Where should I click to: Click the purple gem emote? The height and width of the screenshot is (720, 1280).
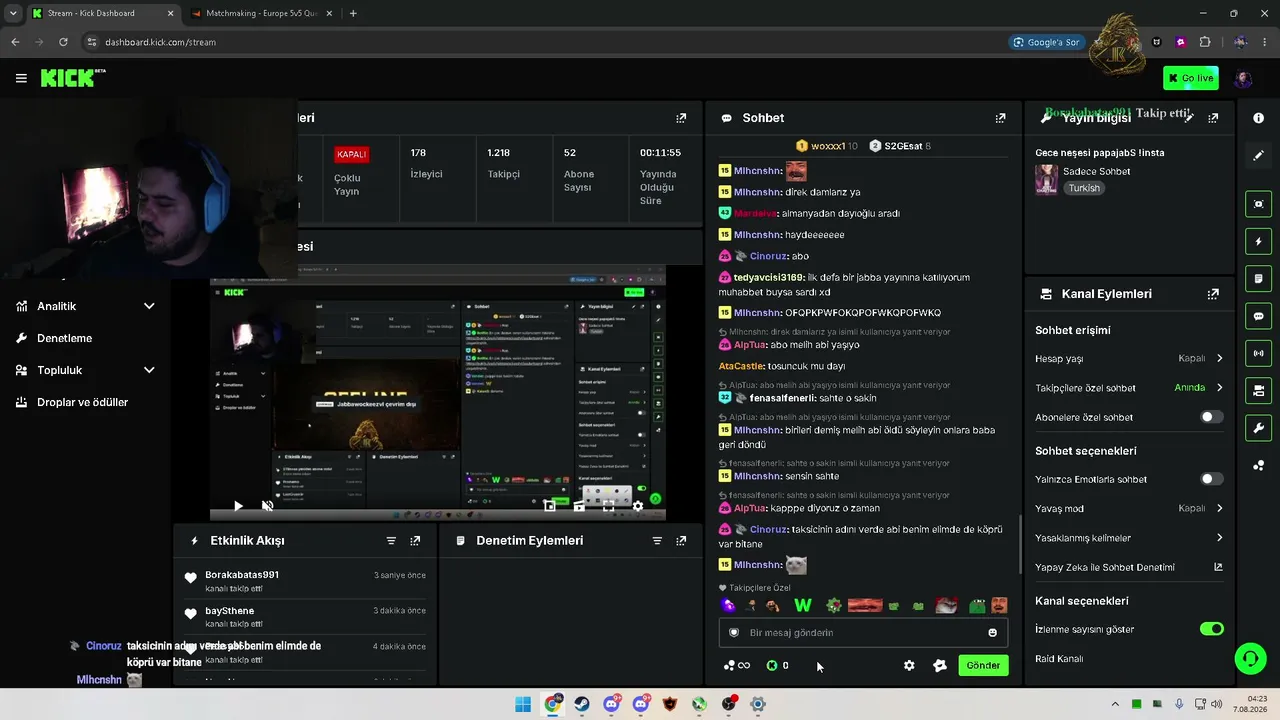[x=728, y=605]
